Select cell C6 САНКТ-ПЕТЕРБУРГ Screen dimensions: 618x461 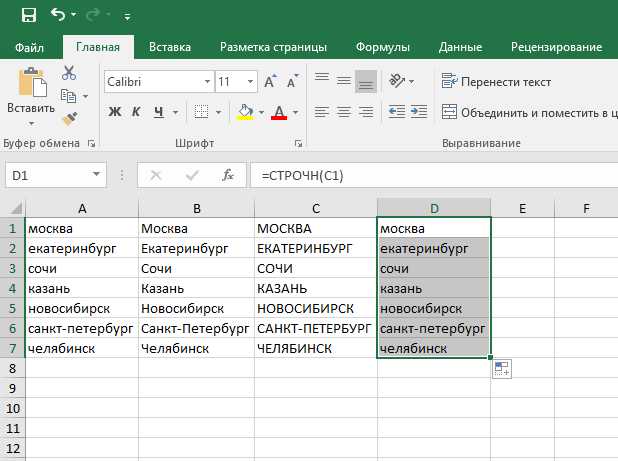[316, 328]
